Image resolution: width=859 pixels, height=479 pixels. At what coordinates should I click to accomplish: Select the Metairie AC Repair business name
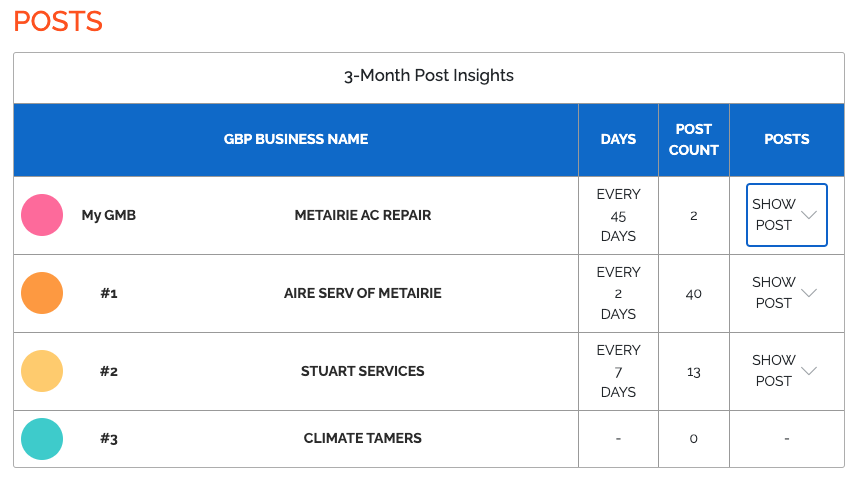pos(363,215)
